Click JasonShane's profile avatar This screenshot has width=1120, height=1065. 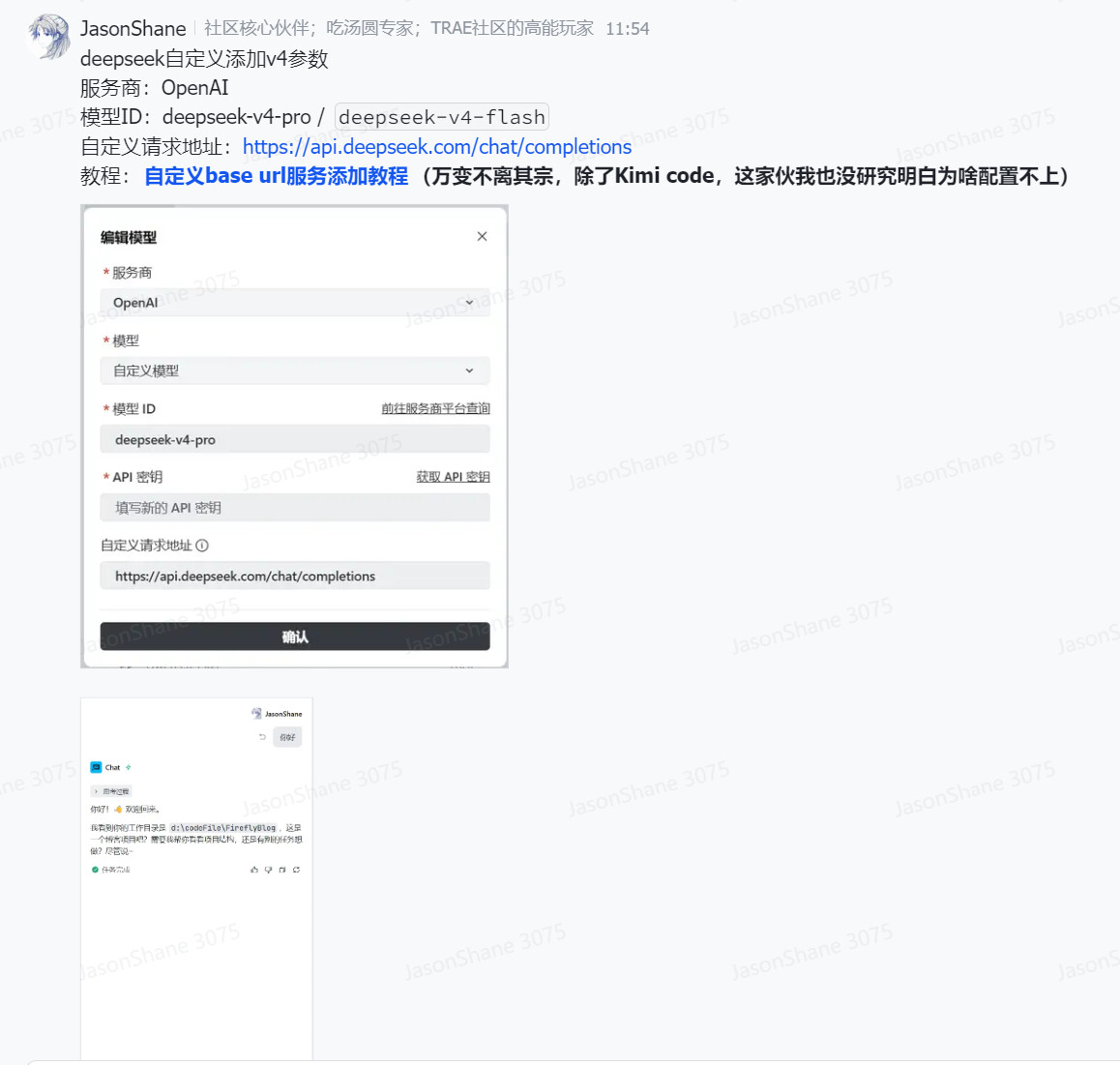[48, 37]
